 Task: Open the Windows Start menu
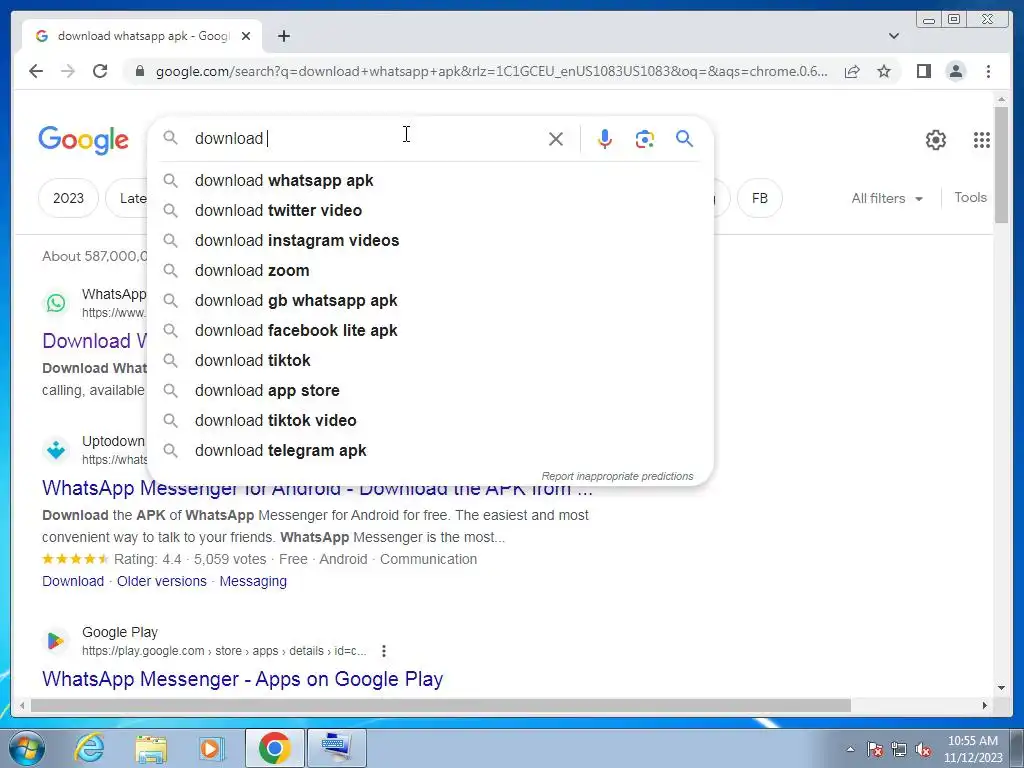pos(27,748)
